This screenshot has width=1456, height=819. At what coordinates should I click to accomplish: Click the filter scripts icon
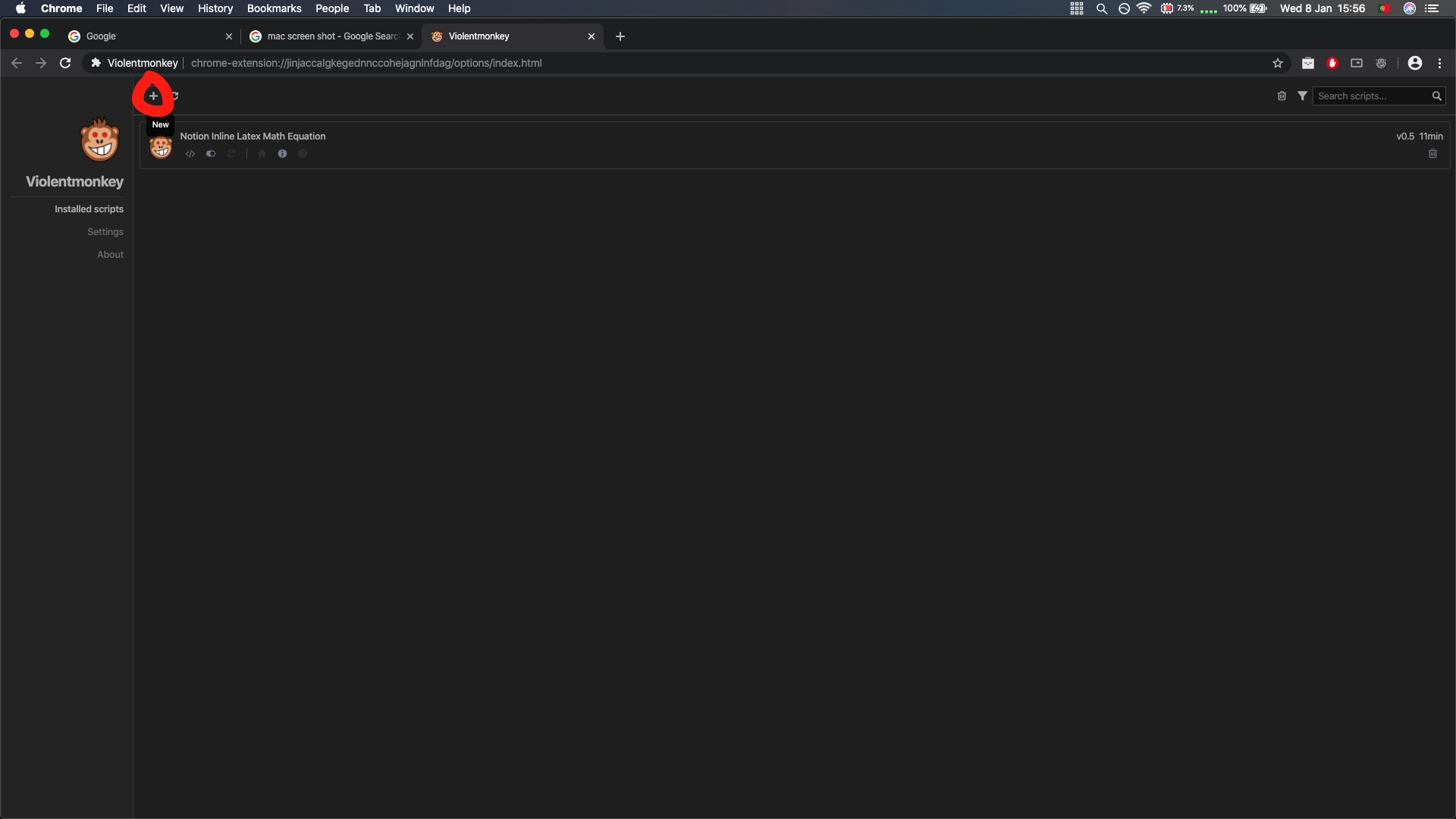(x=1302, y=96)
